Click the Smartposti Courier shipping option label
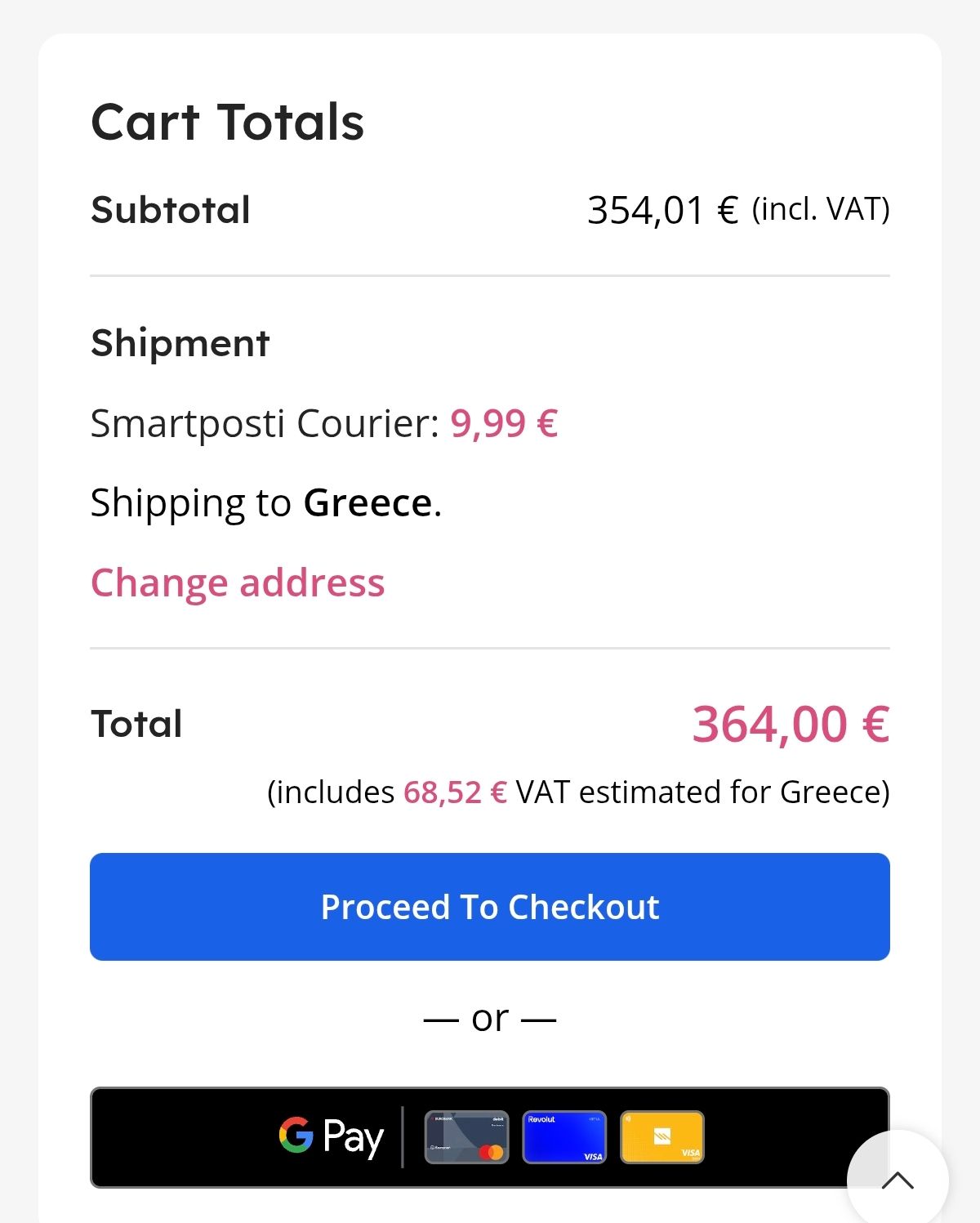980x1223 pixels. click(265, 423)
